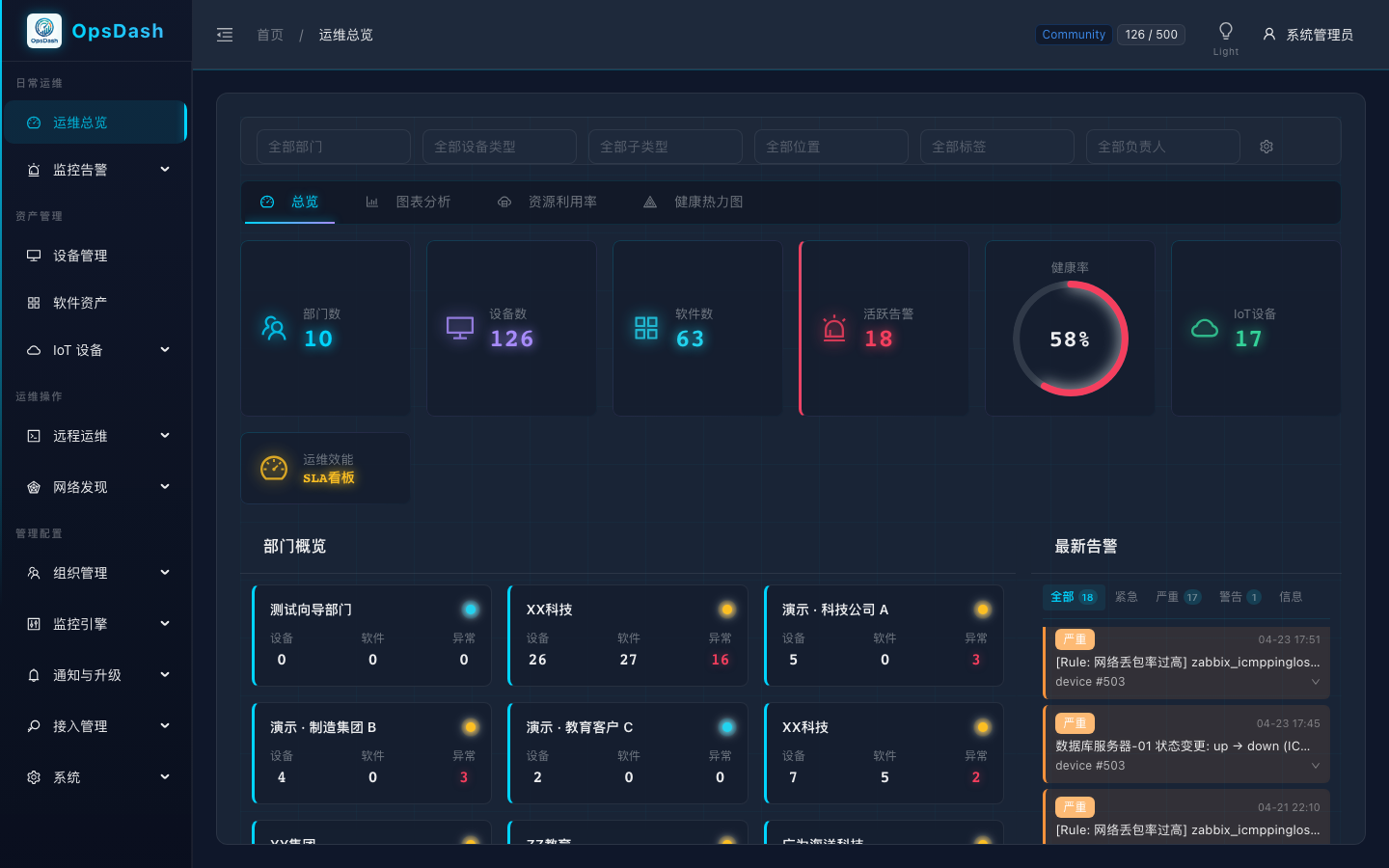Open the 全部标签 filter dropdown
1389x868 pixels.
point(997,147)
